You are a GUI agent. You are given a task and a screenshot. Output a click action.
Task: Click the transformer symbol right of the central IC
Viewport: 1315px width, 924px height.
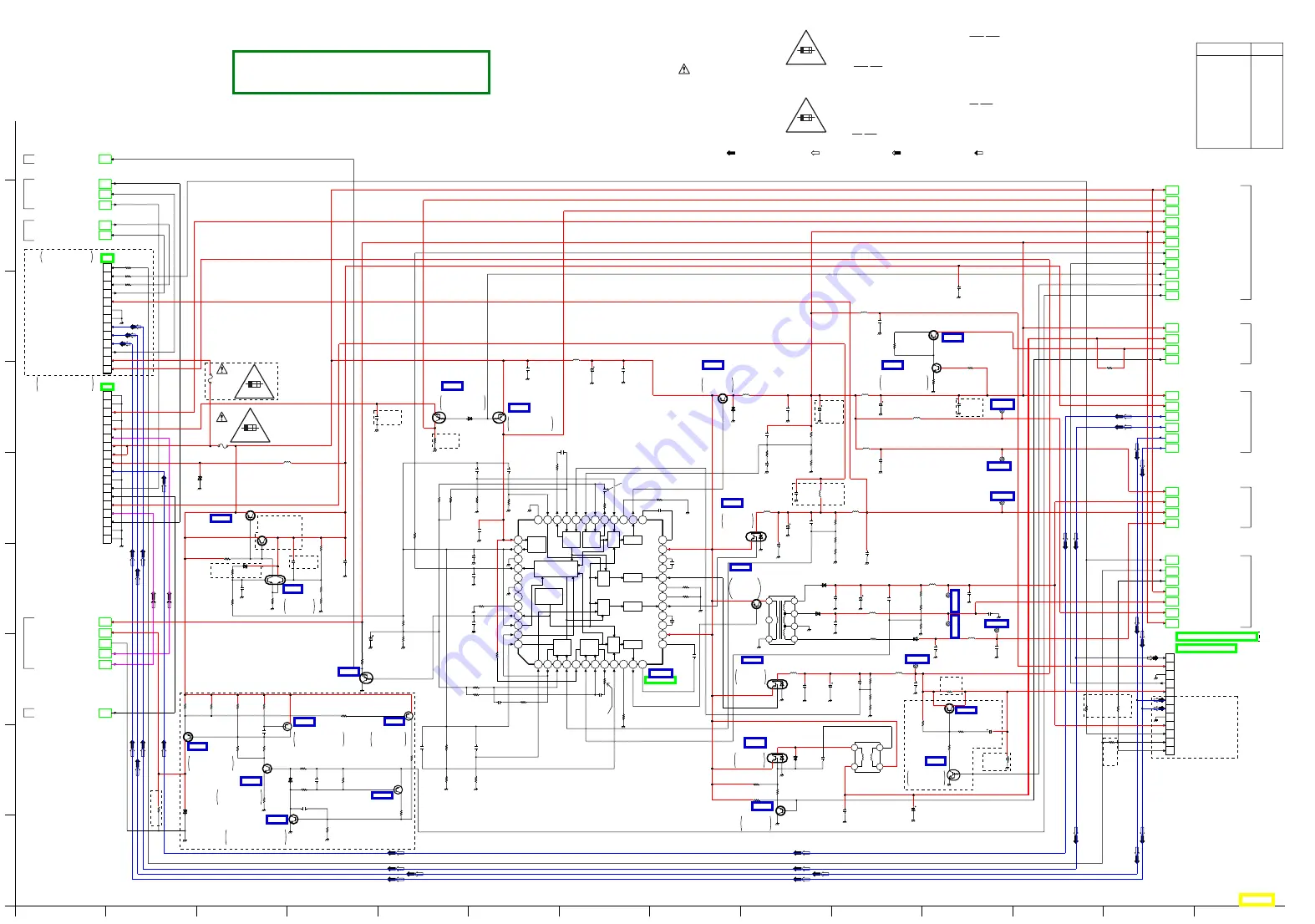pos(782,619)
